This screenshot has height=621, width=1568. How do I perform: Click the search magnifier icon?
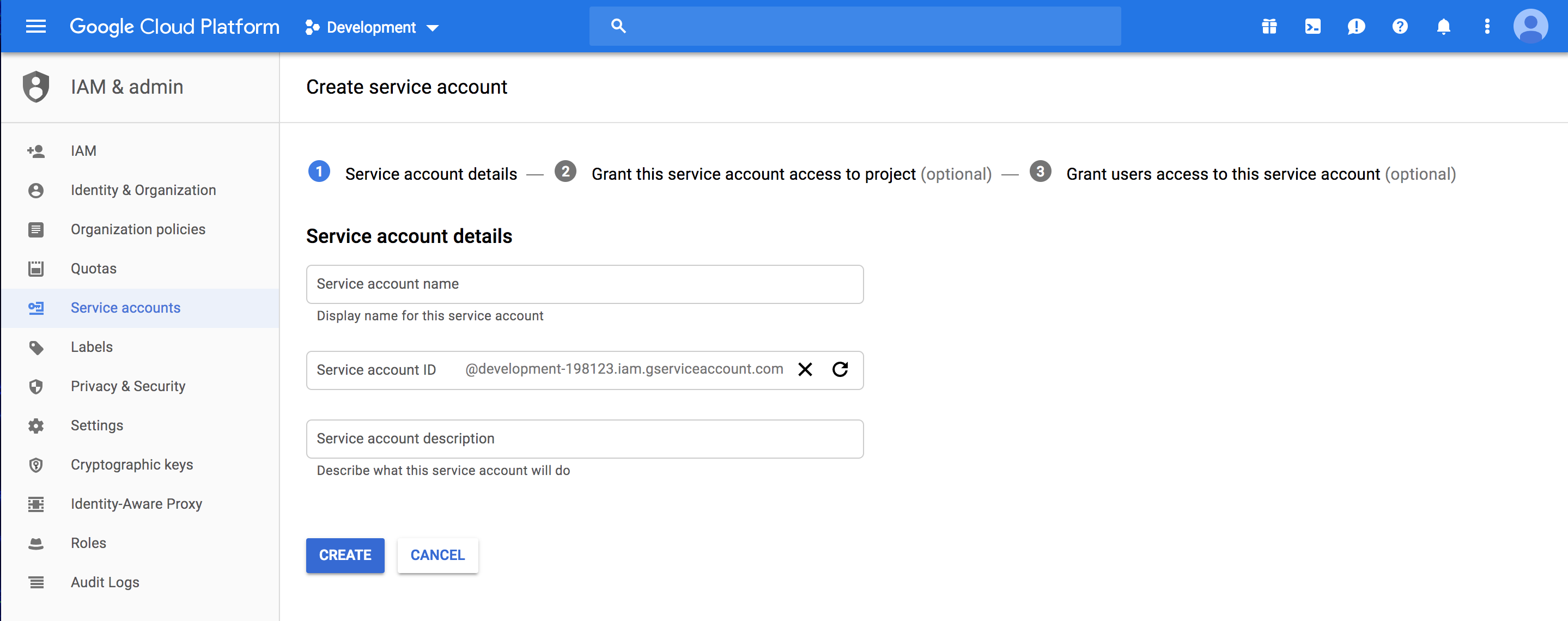[x=618, y=26]
